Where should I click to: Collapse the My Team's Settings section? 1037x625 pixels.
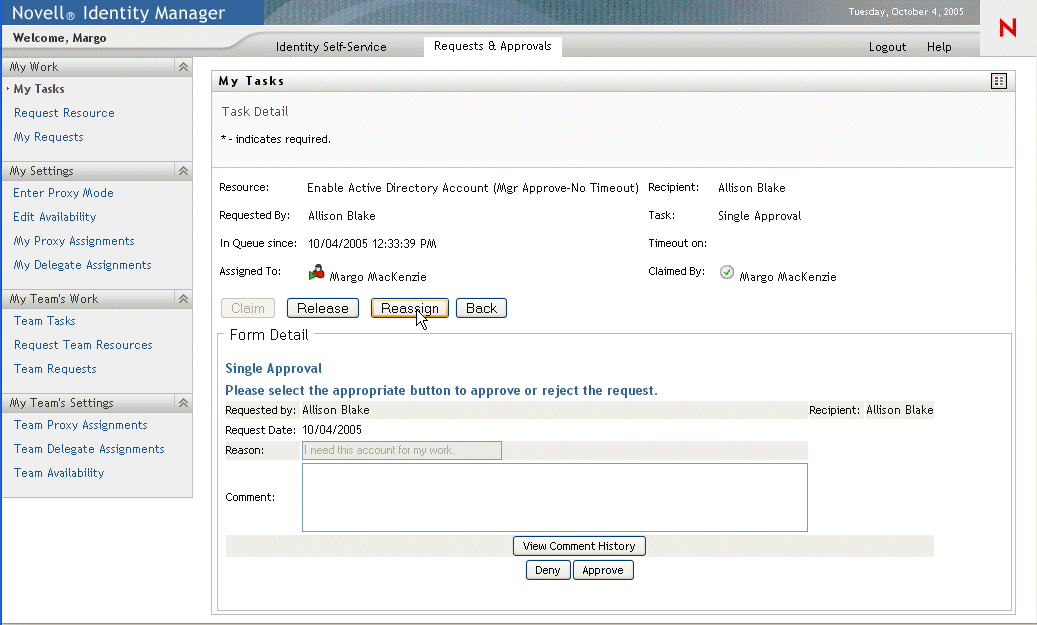click(183, 403)
